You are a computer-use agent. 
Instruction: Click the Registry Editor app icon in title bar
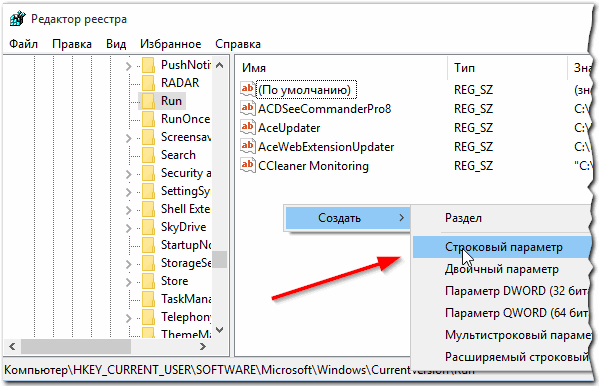17,18
